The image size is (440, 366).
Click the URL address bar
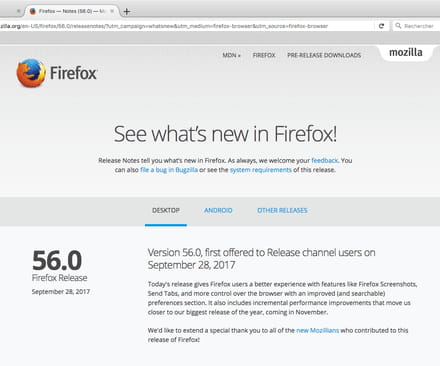point(187,26)
